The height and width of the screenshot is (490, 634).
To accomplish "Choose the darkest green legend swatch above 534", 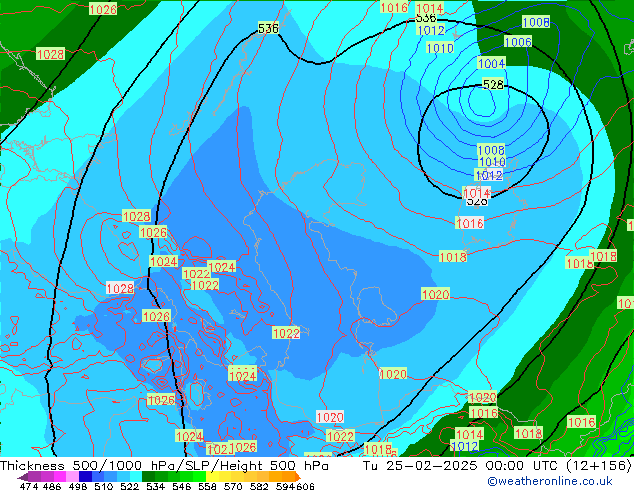I will pos(148,476).
